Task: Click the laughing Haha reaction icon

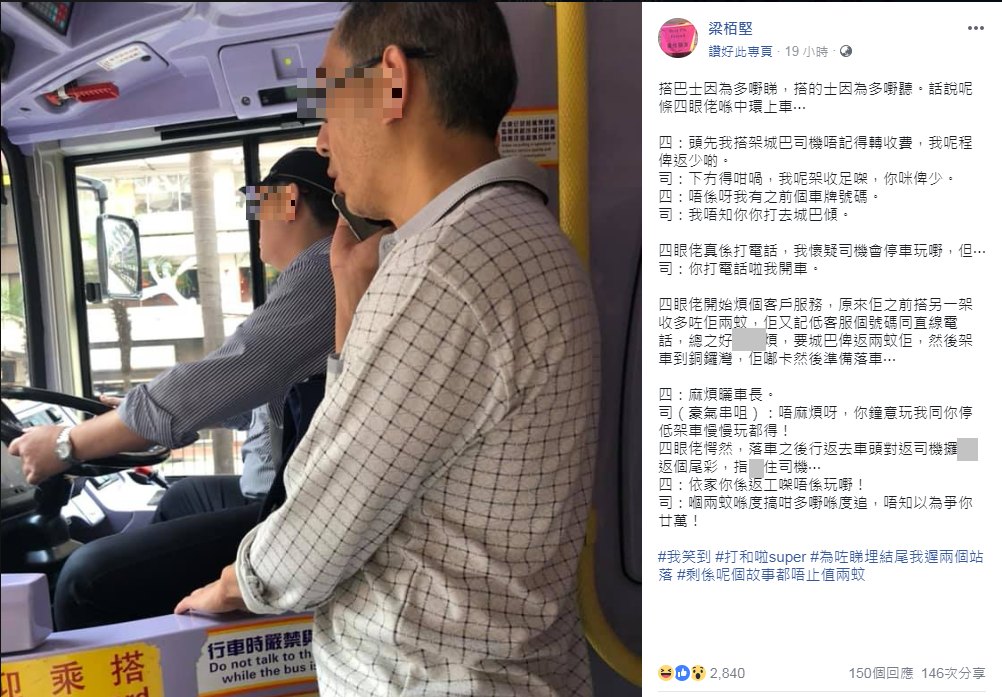Action: 665,673
